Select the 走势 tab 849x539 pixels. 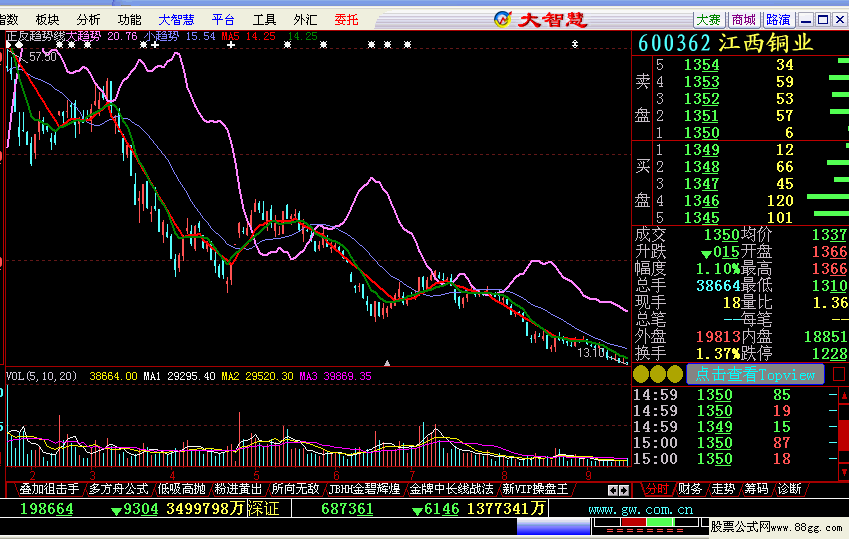(723, 489)
